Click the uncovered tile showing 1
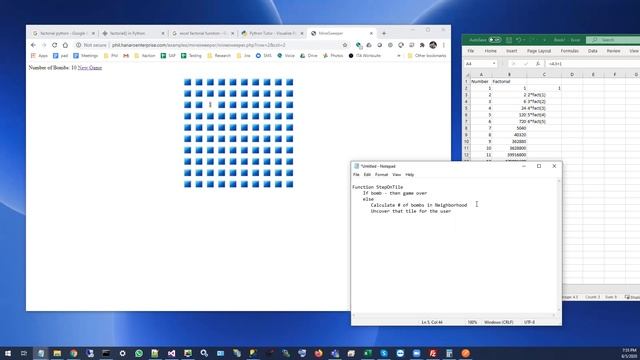Viewport: 640px width, 360px height. (210, 105)
